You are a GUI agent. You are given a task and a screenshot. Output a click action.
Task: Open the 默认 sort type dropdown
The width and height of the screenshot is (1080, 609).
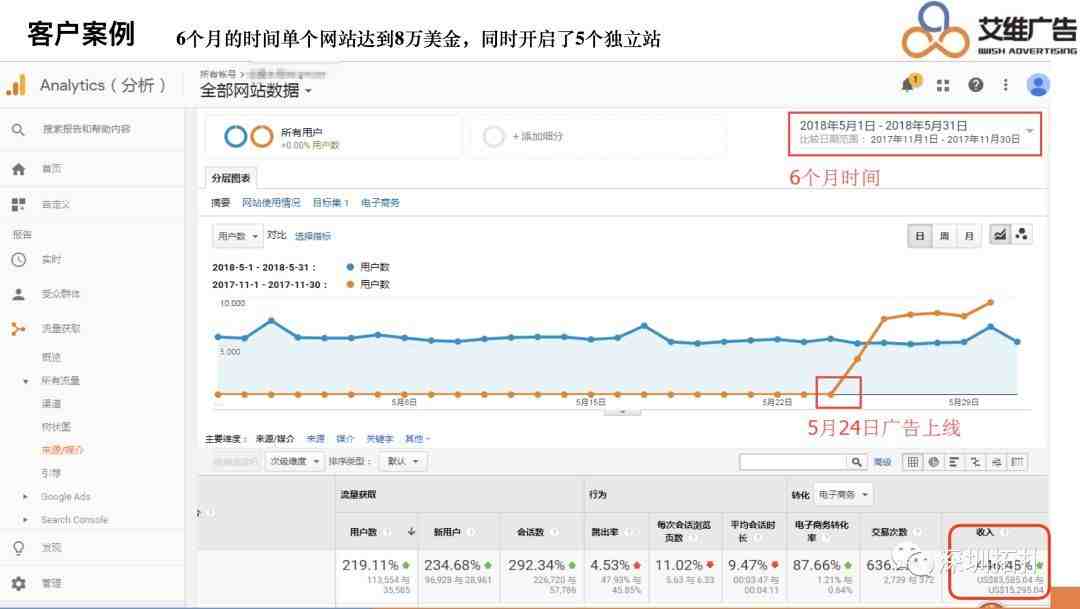pos(404,462)
